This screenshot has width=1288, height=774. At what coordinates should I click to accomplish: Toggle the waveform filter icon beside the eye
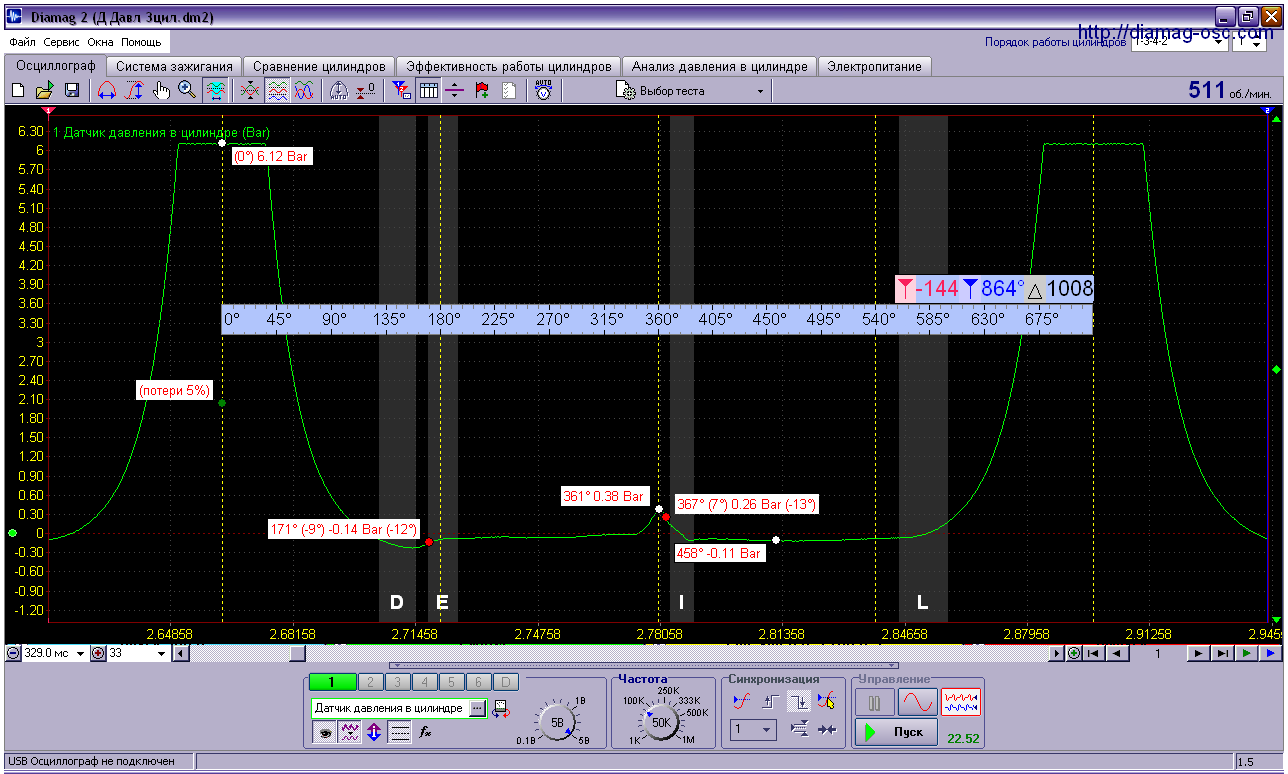click(x=349, y=732)
